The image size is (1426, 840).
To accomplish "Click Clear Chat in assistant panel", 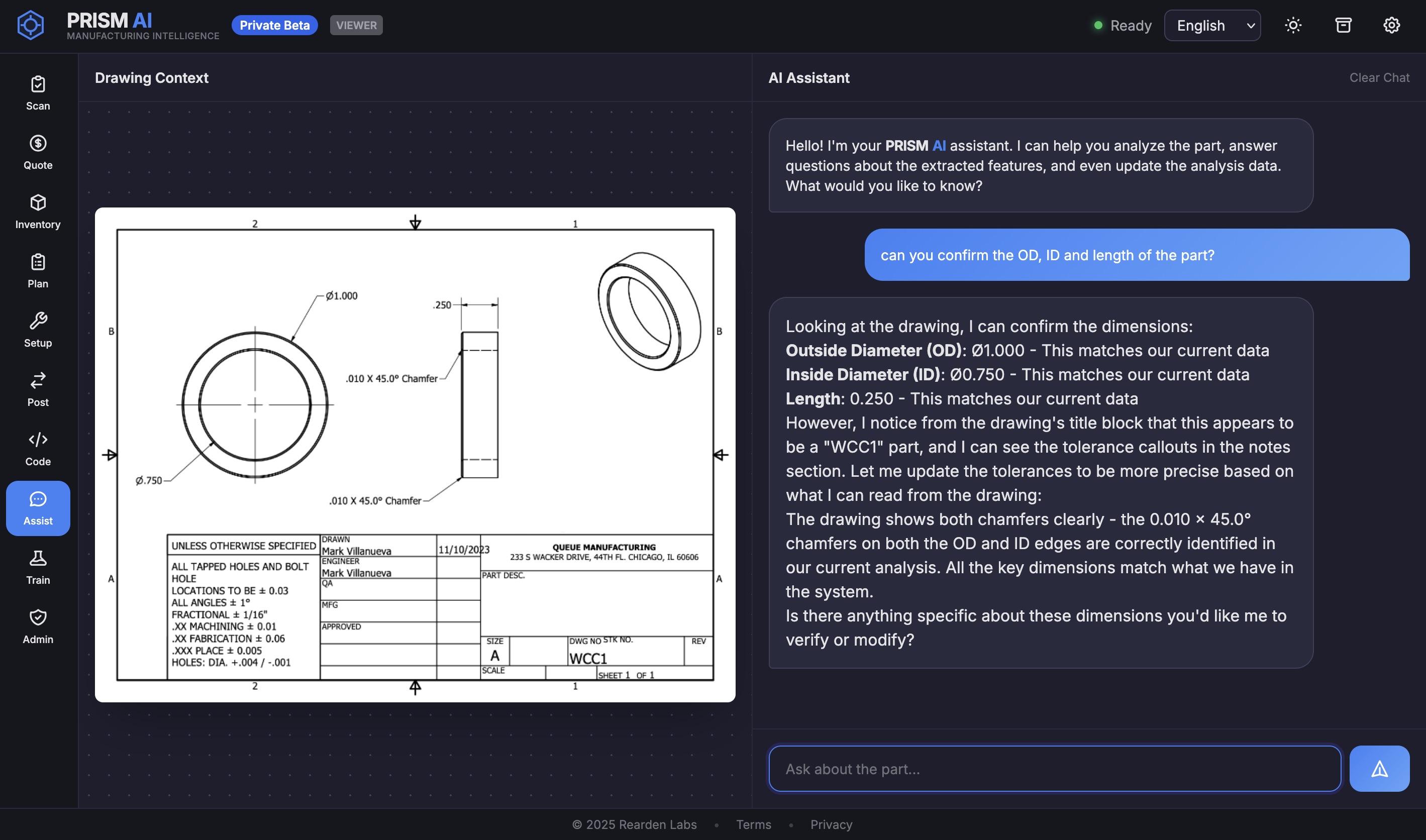I will coord(1379,77).
